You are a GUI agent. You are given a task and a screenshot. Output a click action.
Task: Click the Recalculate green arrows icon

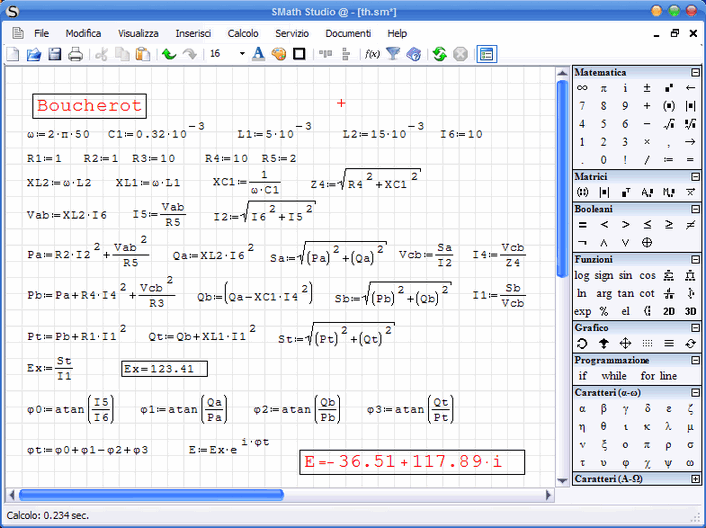(x=439, y=54)
